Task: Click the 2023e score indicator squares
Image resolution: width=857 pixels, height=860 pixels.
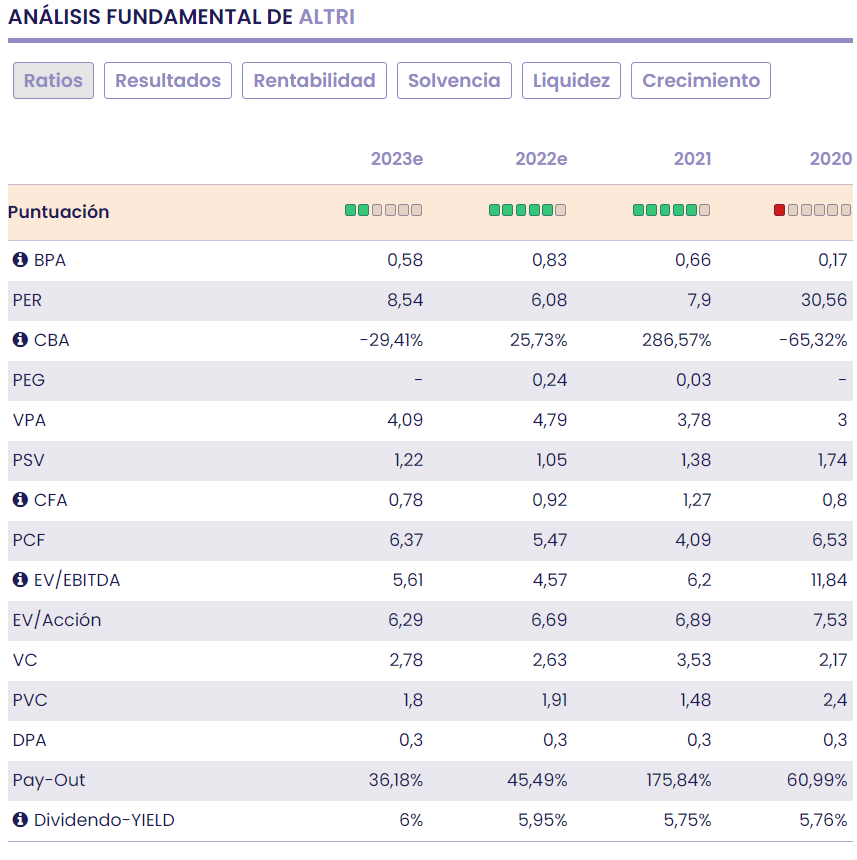Action: pos(383,210)
